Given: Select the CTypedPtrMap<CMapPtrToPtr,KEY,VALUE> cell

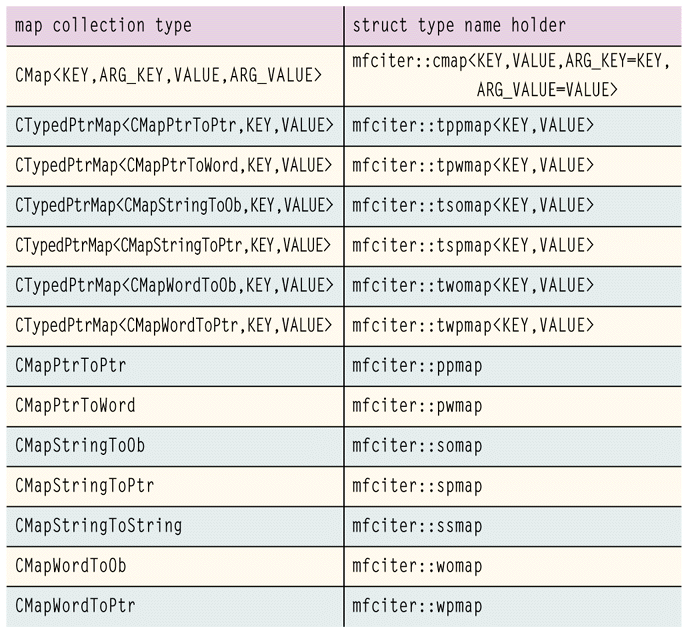Looking at the screenshot, I should [x=174, y=125].
